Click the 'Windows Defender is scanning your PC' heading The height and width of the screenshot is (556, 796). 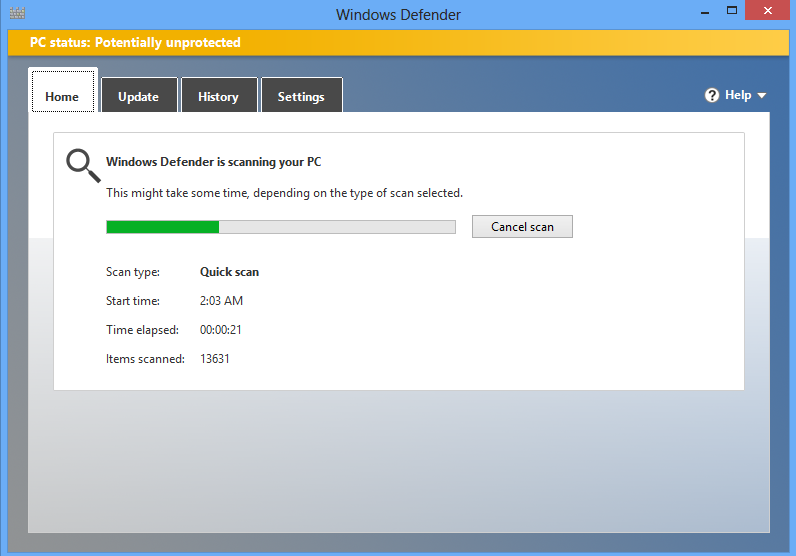(213, 162)
